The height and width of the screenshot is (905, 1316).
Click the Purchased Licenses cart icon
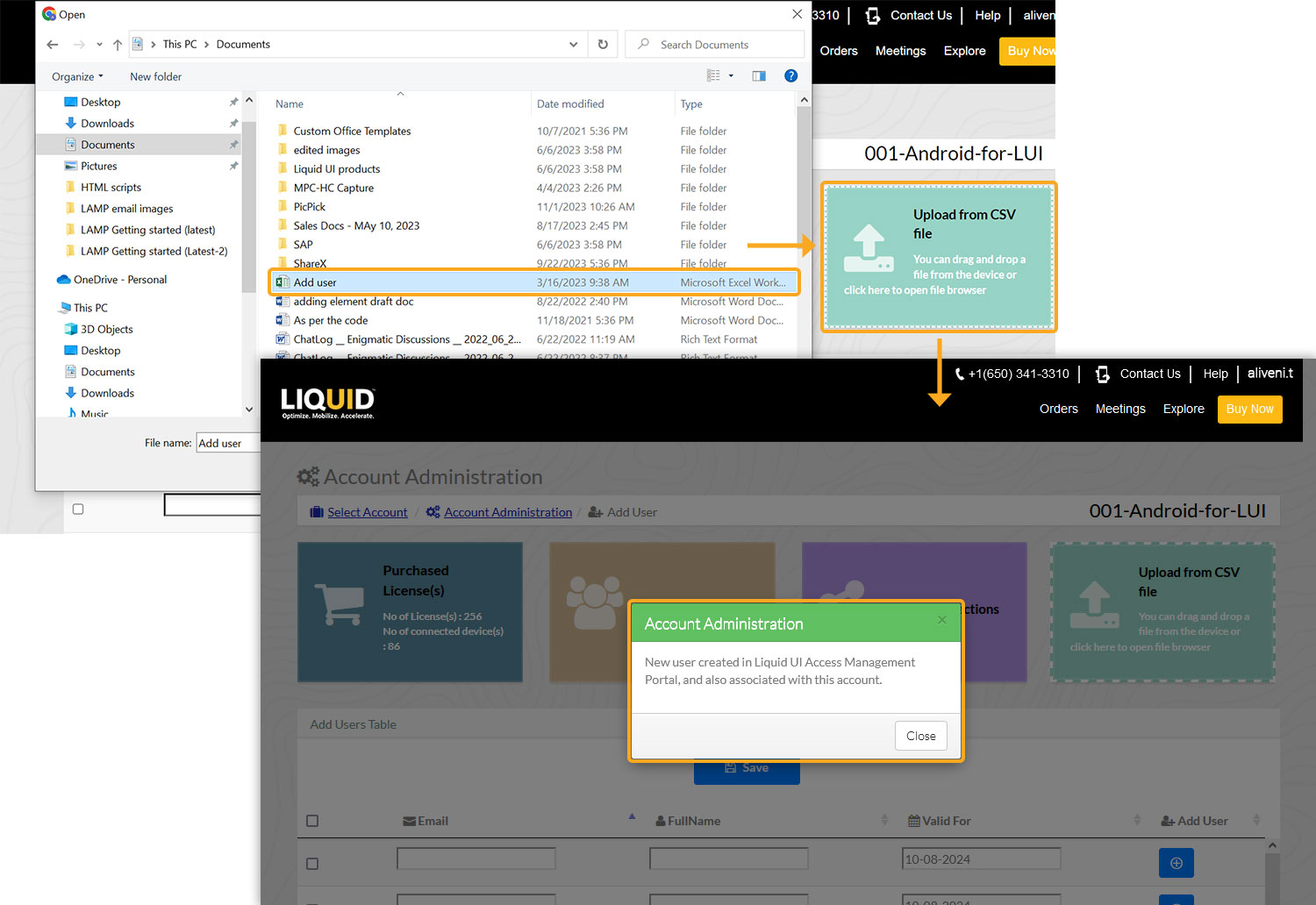(339, 603)
